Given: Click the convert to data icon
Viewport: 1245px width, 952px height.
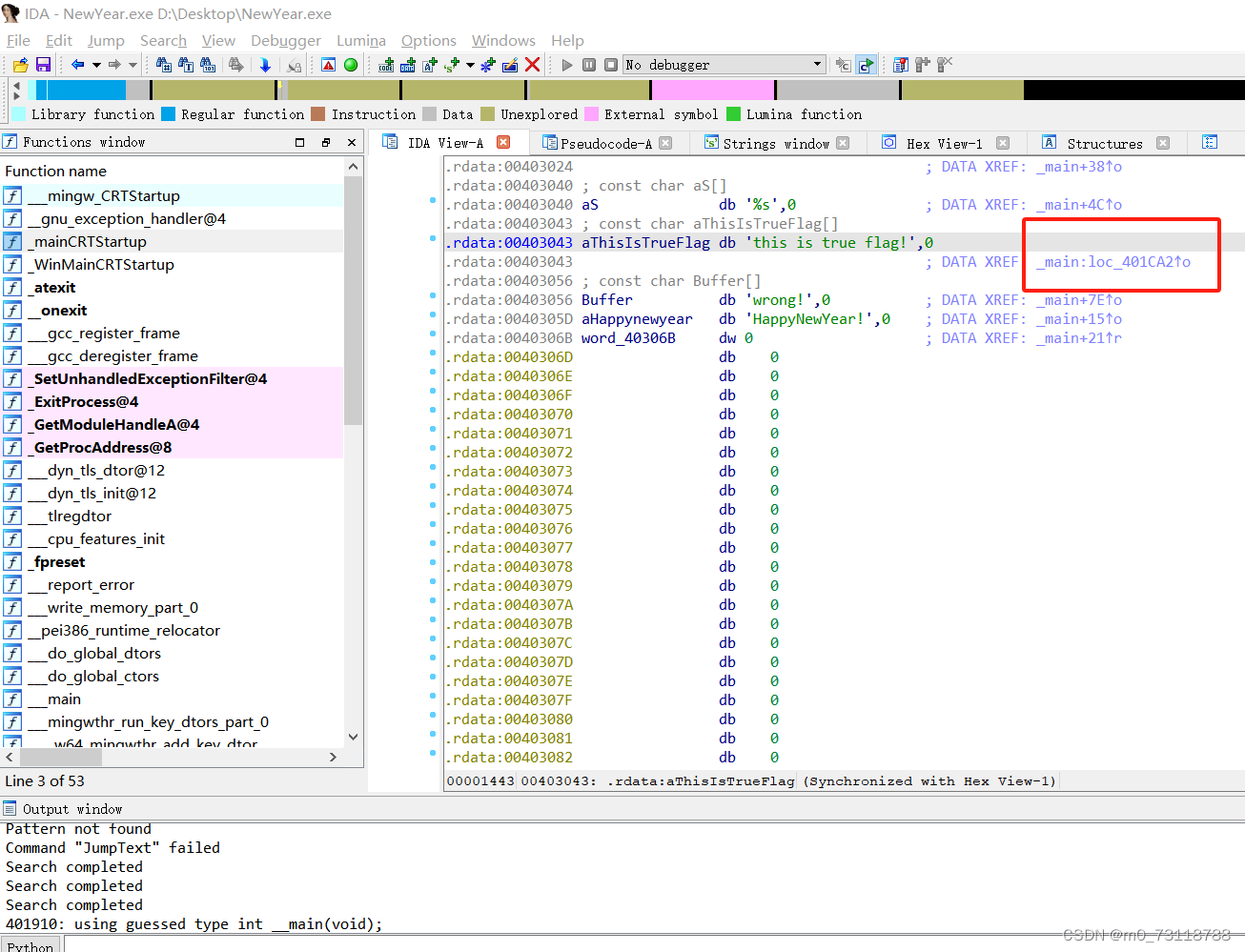Looking at the screenshot, I should point(408,65).
